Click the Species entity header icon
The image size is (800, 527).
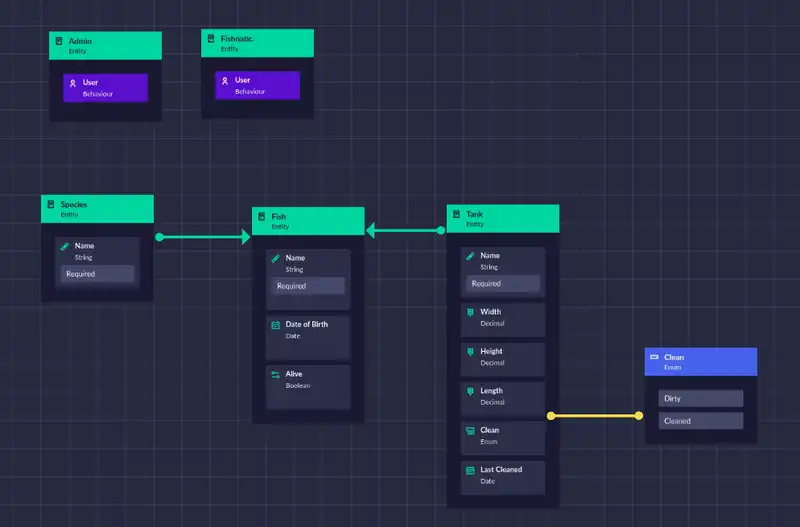[x=50, y=205]
